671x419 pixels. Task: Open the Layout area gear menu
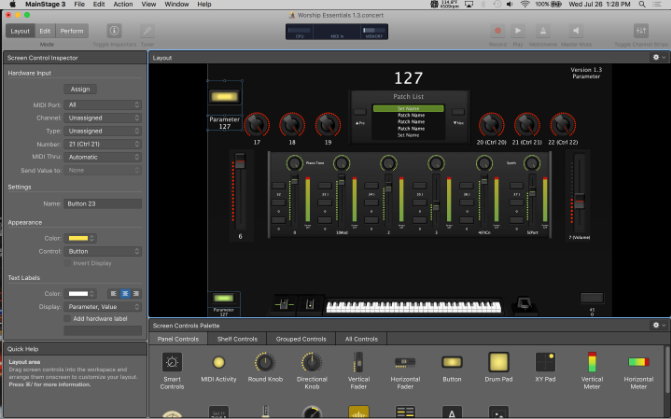pyautogui.click(x=659, y=57)
